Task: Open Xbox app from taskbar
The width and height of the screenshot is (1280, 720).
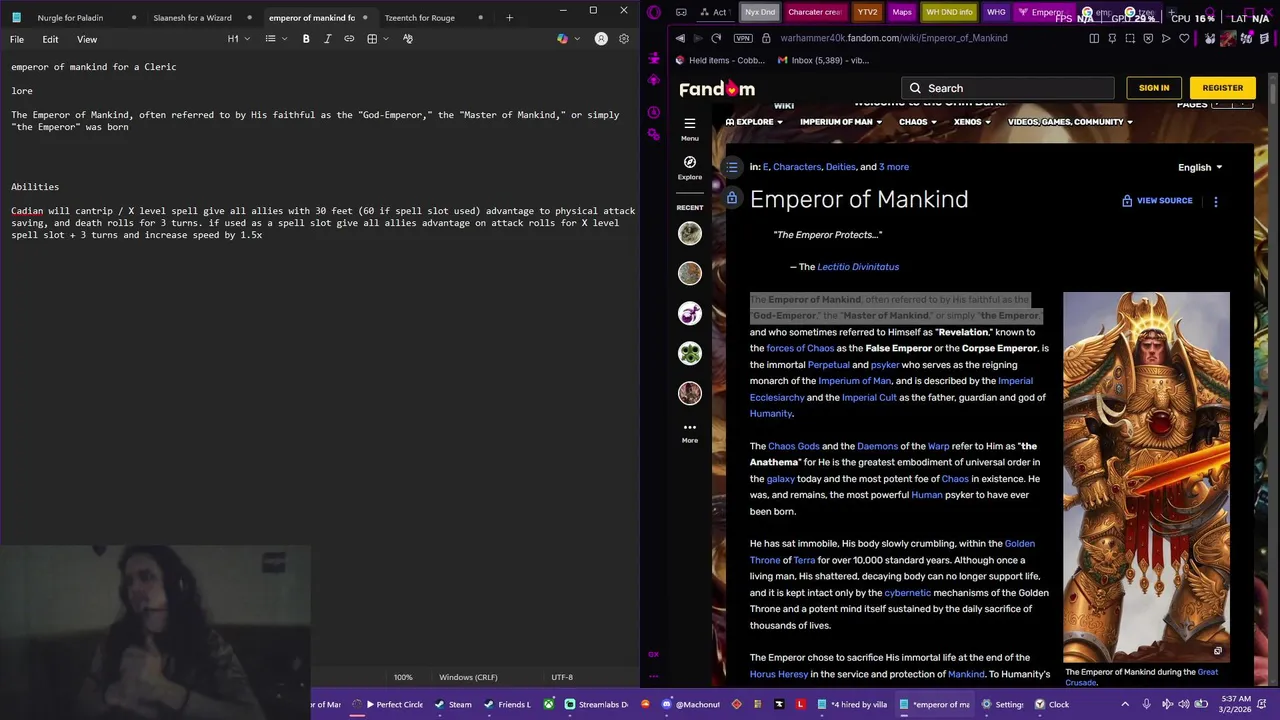Action: click(x=549, y=704)
